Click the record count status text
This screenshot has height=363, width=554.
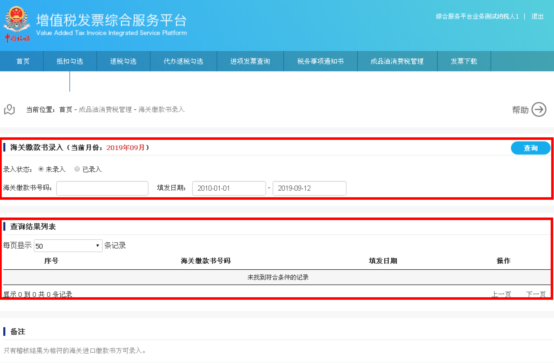tap(38, 294)
